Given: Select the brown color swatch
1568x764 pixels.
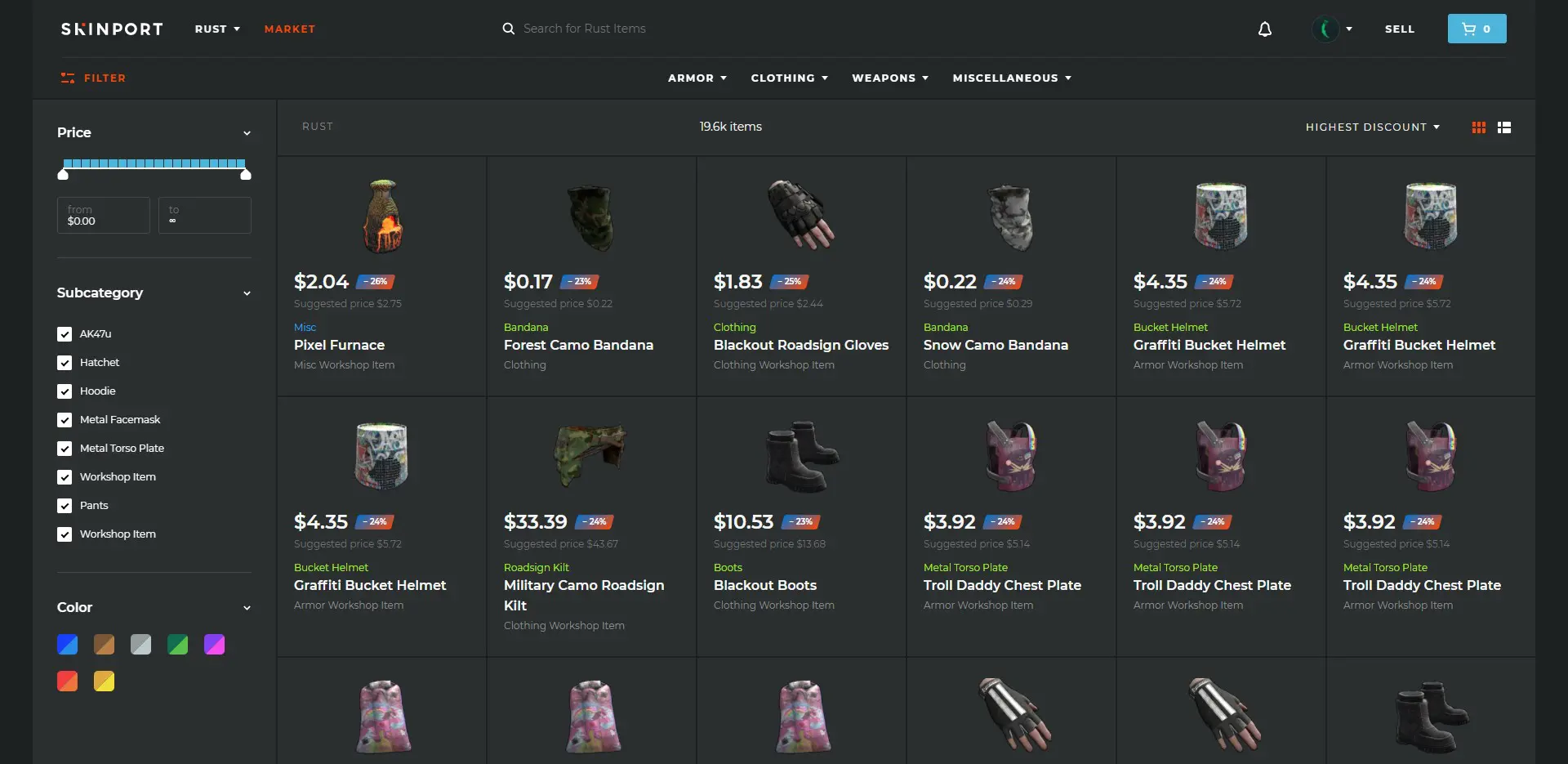Looking at the screenshot, I should click(x=105, y=645).
